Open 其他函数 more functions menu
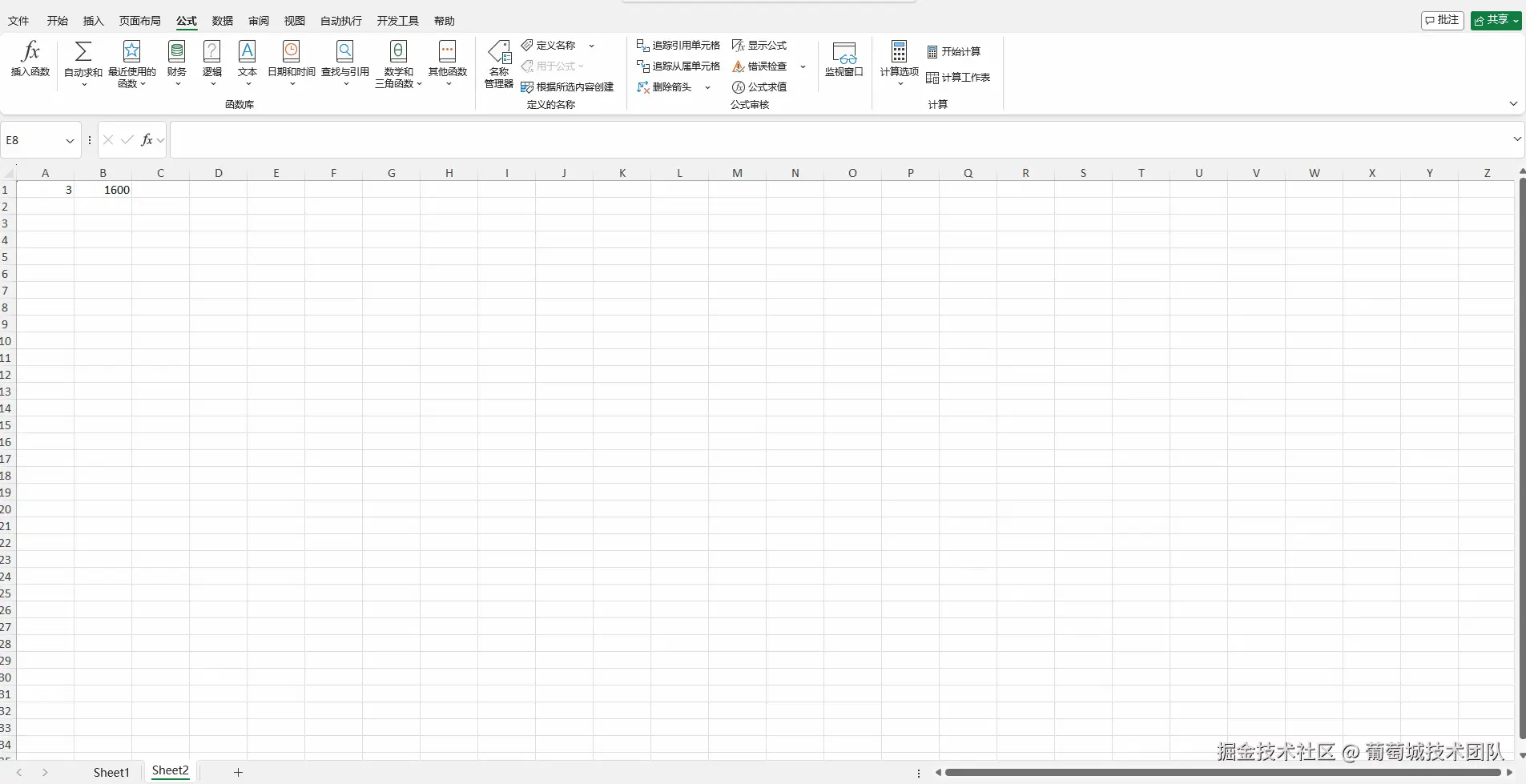This screenshot has height=784, width=1526. click(x=448, y=64)
